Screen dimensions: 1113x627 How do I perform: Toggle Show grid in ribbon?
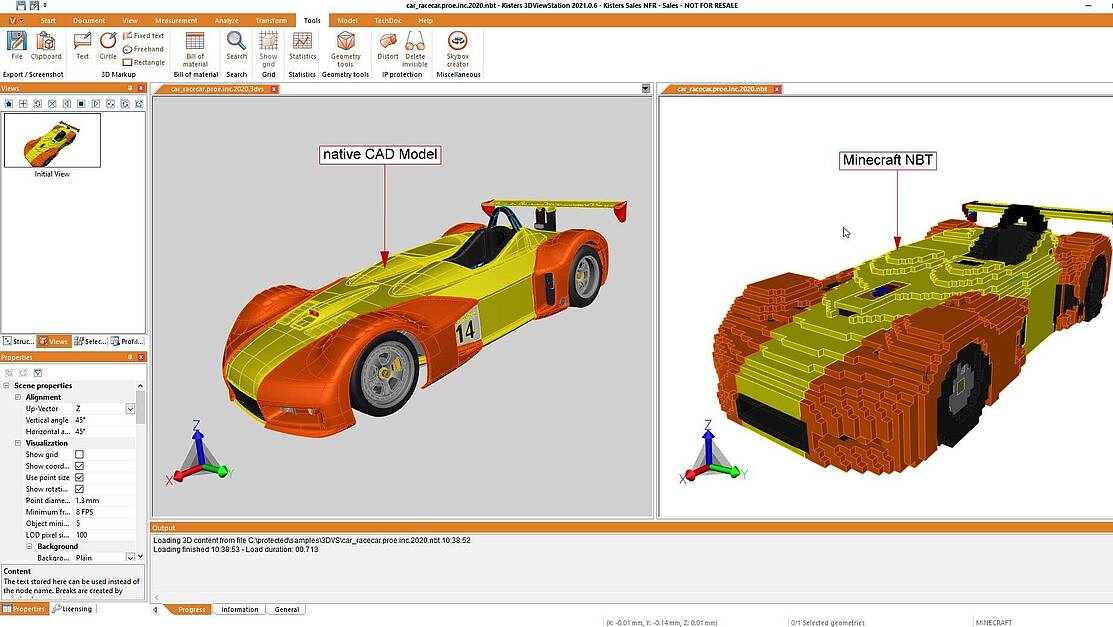268,49
